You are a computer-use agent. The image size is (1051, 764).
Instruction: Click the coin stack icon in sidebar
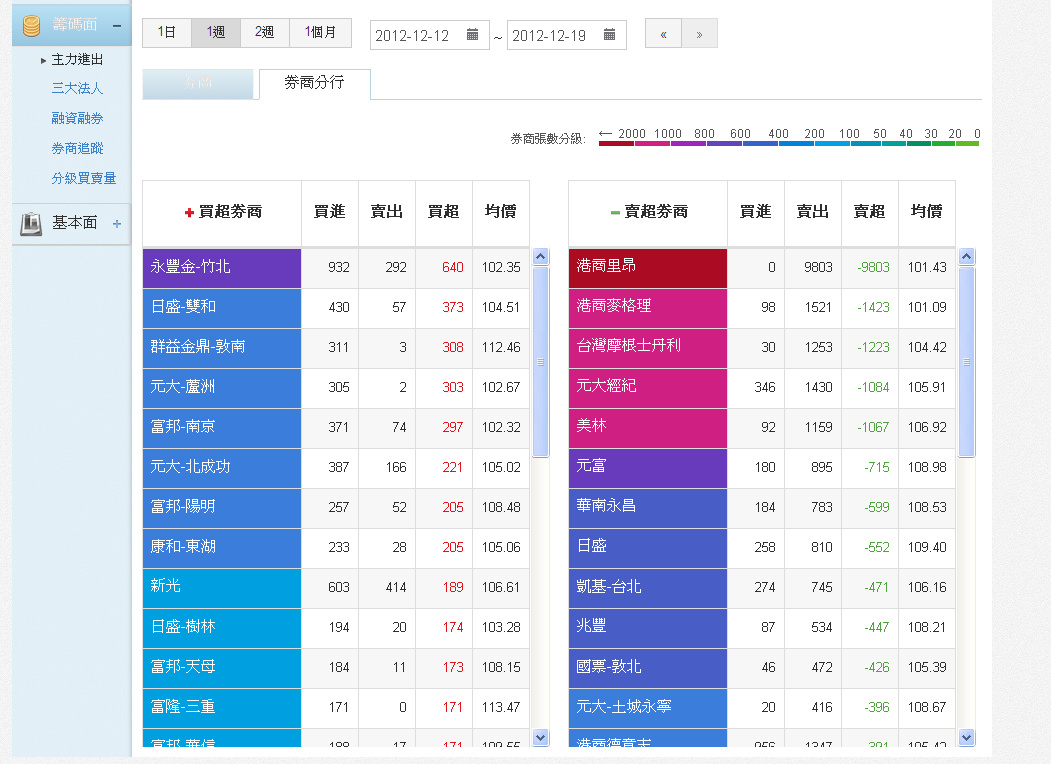point(32,26)
